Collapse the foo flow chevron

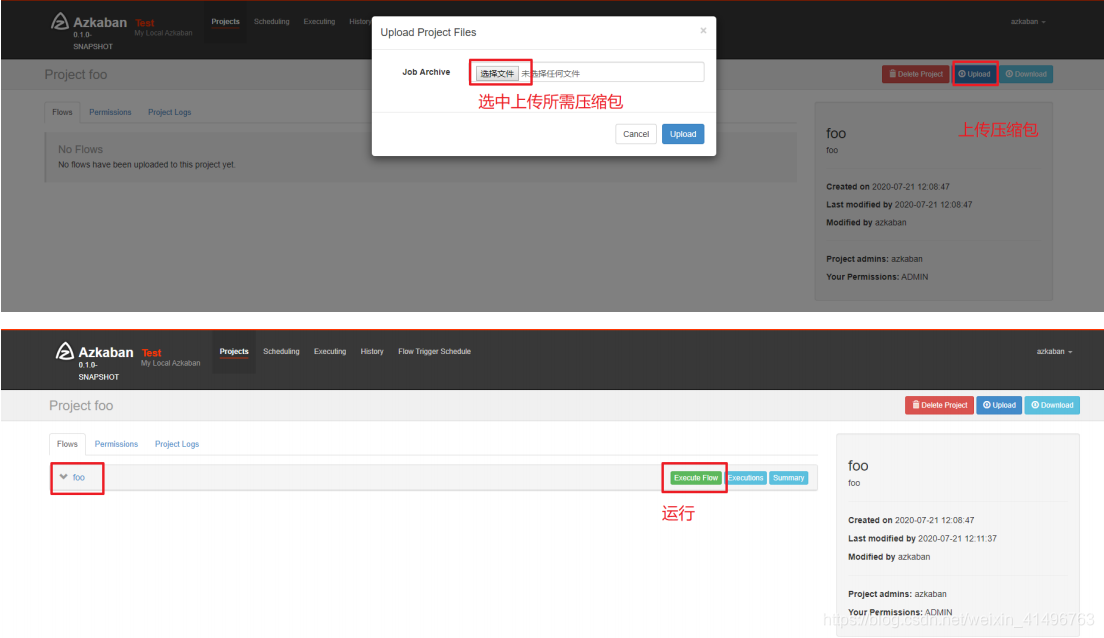pos(65,477)
